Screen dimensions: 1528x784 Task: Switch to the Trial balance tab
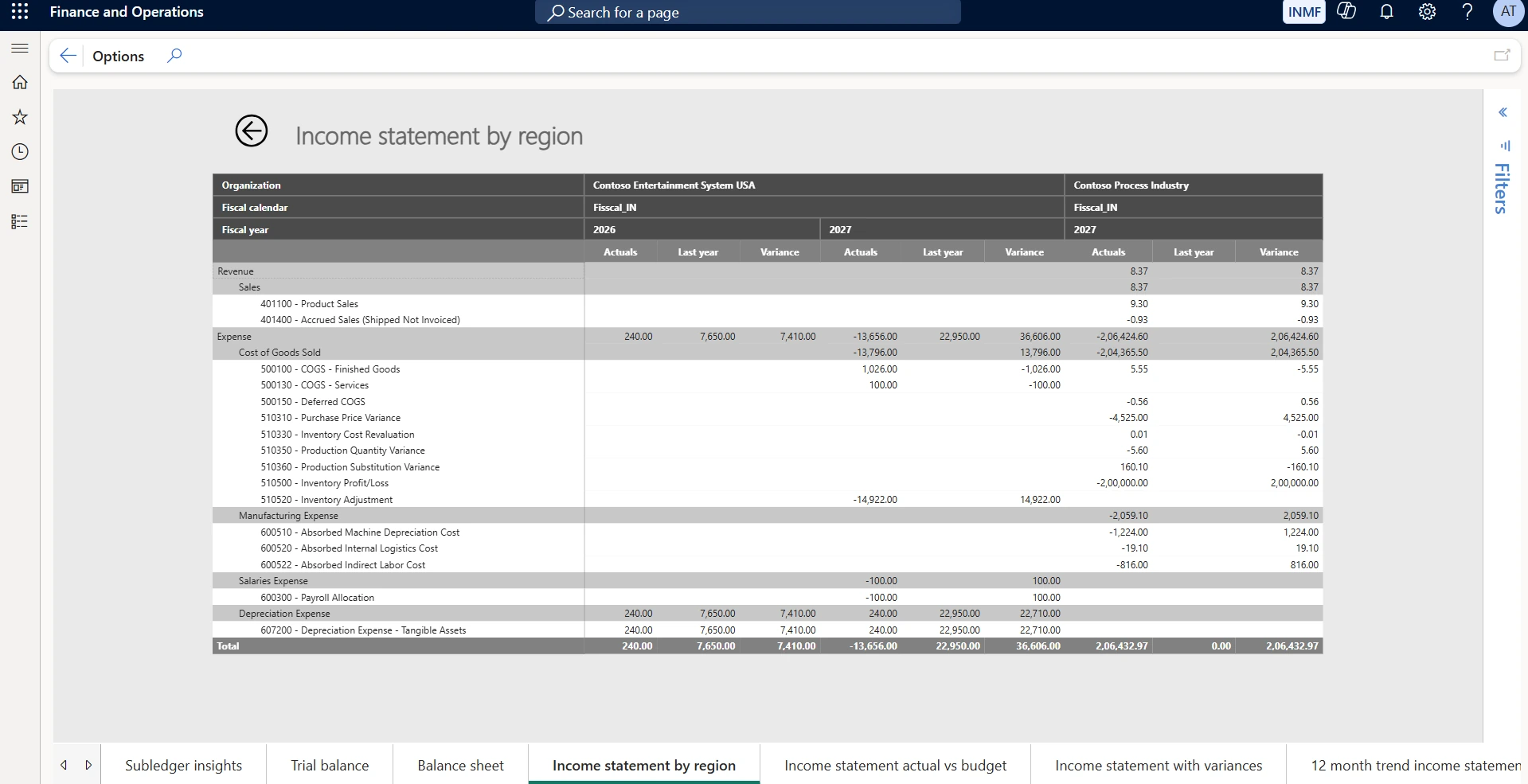point(330,765)
